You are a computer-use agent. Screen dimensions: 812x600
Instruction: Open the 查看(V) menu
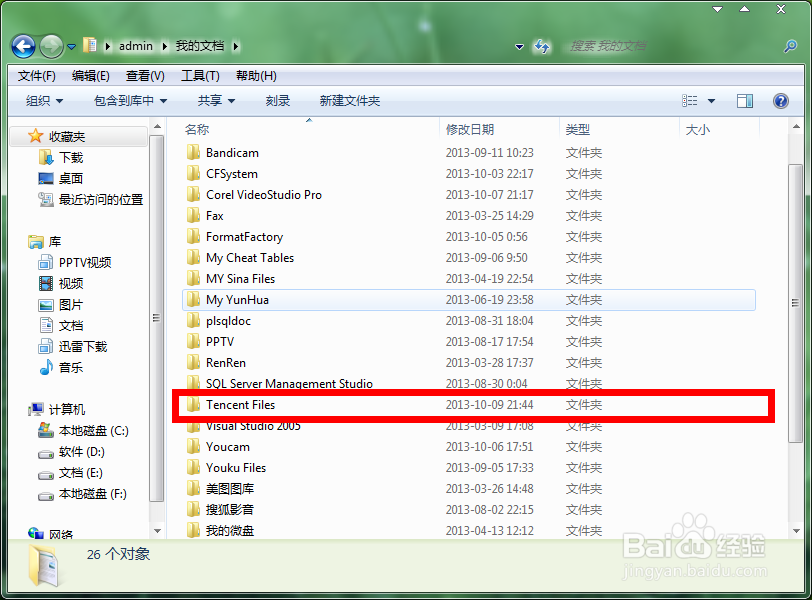pos(145,76)
